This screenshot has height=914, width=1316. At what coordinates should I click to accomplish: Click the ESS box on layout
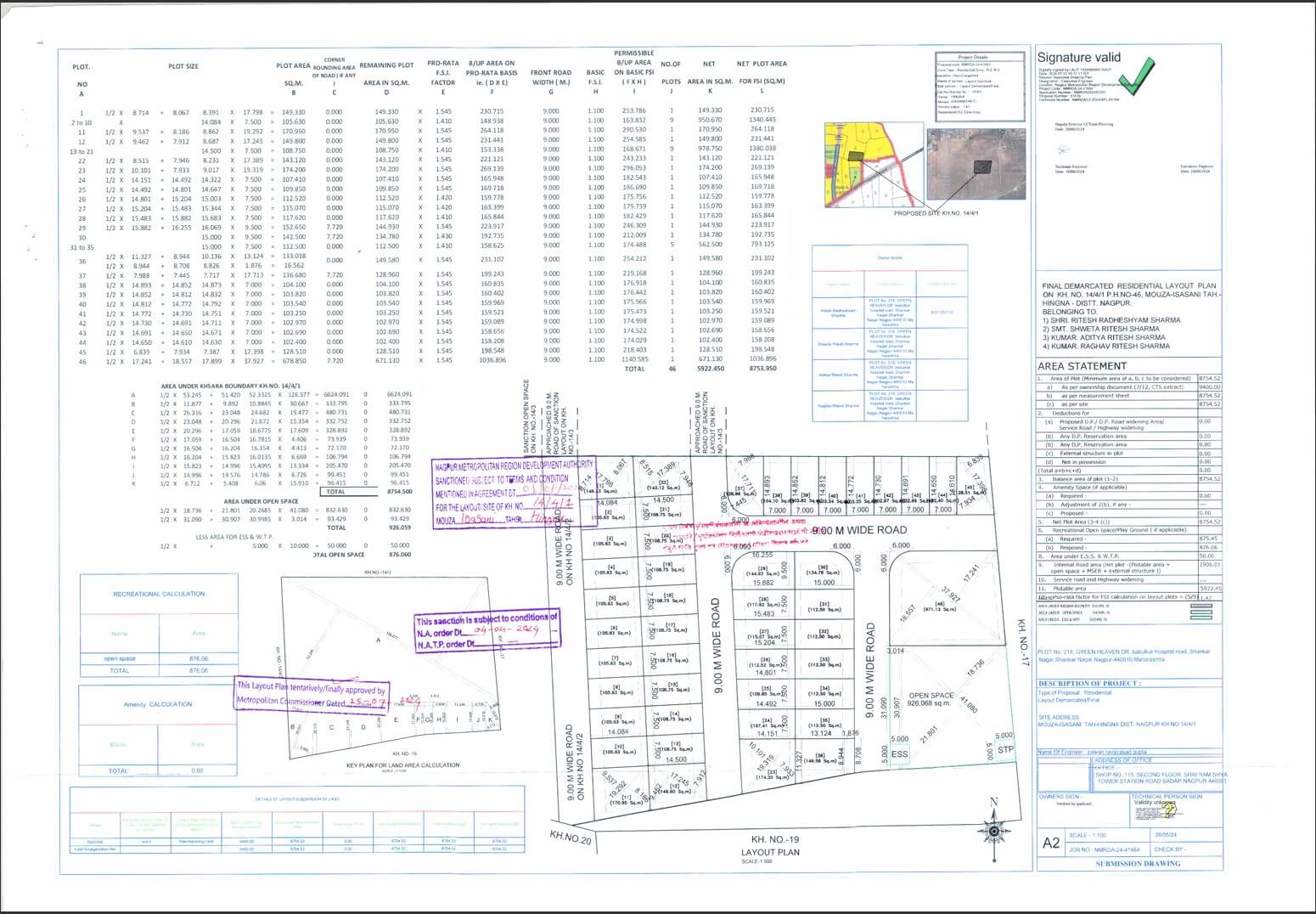point(899,753)
